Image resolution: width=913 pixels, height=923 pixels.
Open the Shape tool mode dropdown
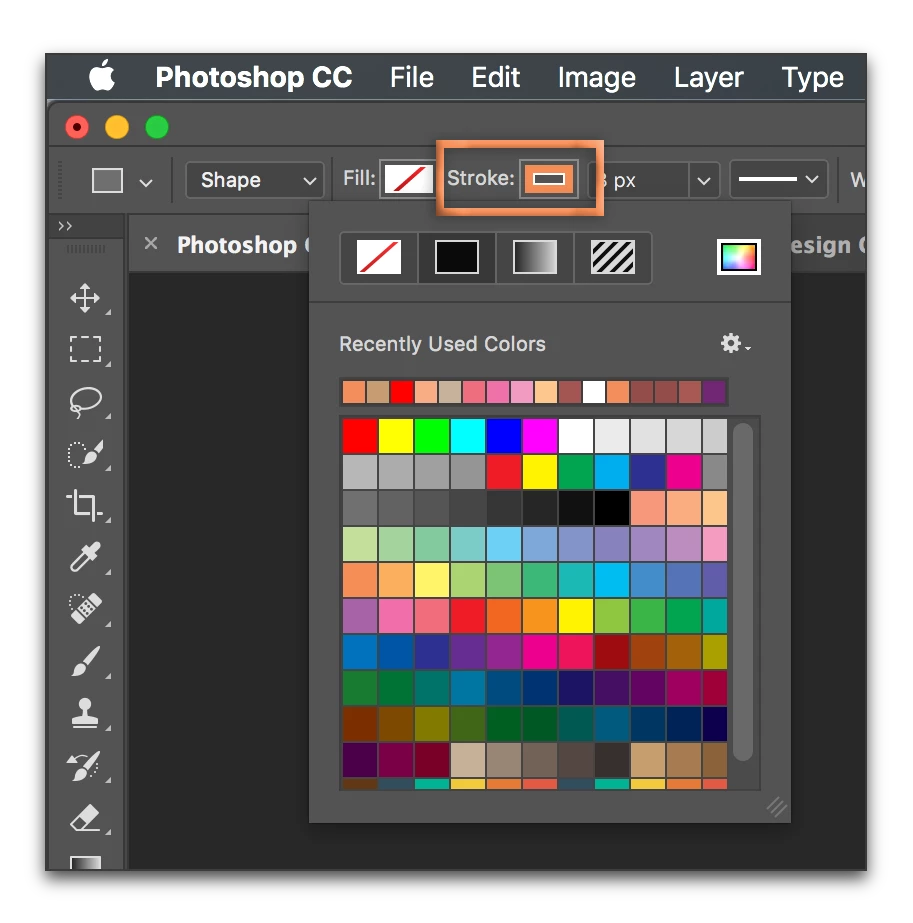tap(255, 180)
